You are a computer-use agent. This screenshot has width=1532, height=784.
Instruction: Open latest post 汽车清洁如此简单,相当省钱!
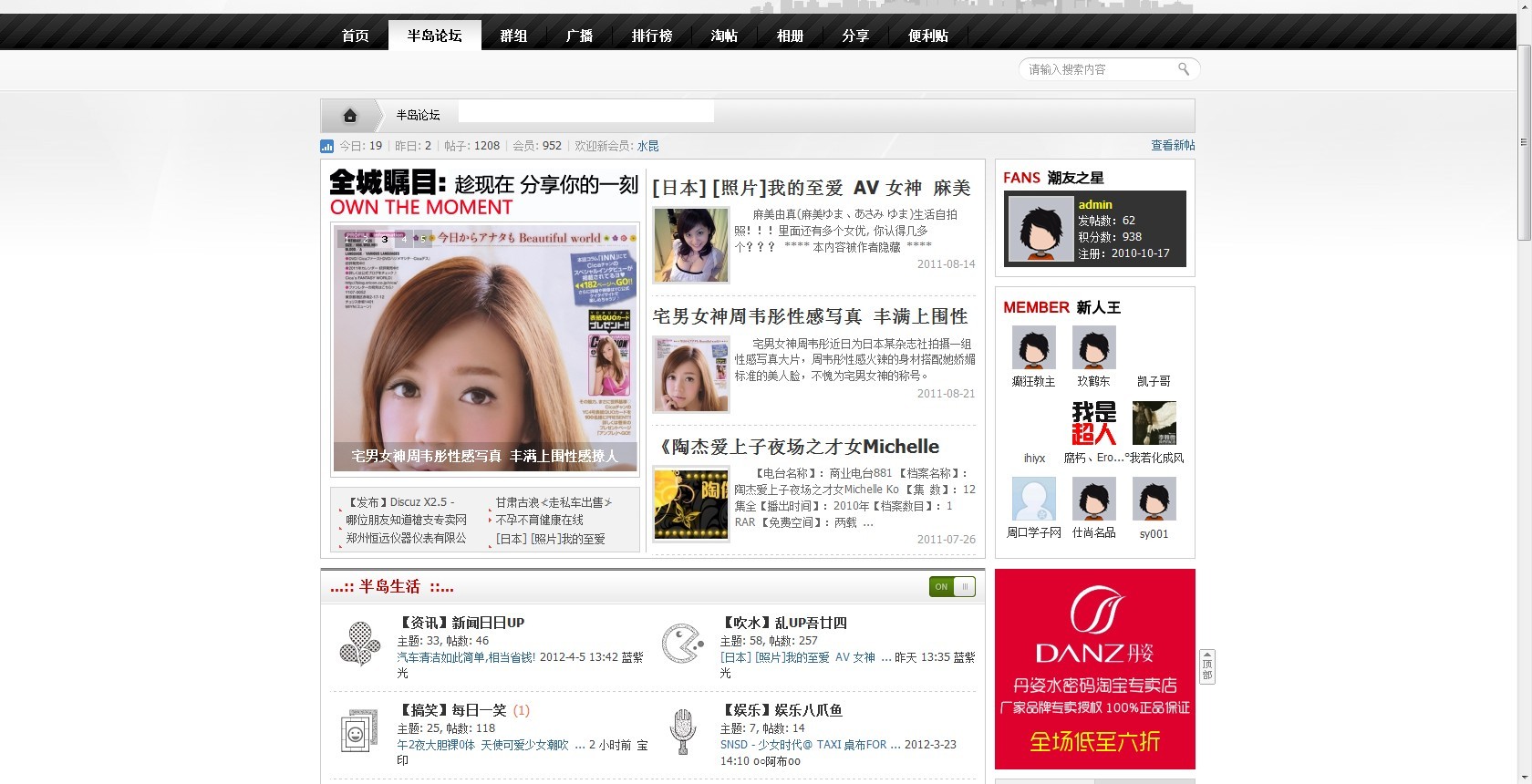(x=467, y=657)
